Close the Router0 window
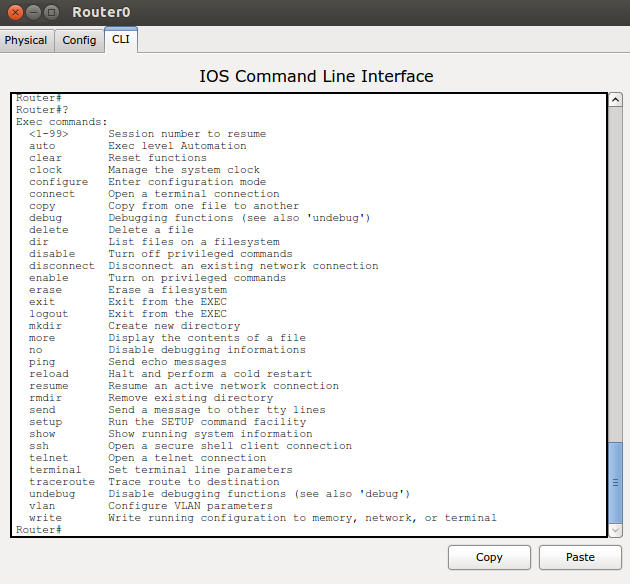The image size is (630, 584). tap(16, 13)
